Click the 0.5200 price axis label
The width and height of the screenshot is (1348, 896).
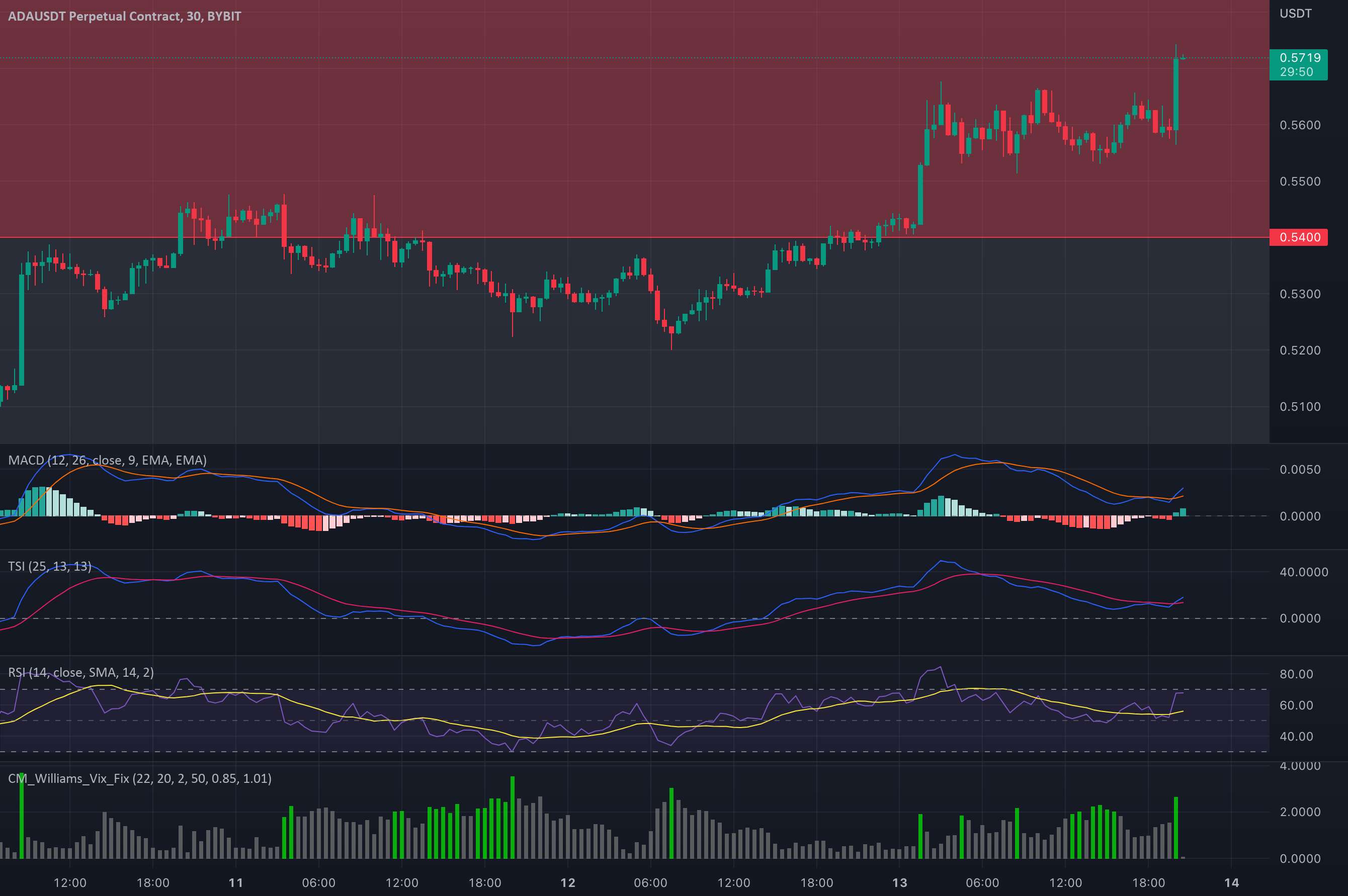pos(1300,350)
